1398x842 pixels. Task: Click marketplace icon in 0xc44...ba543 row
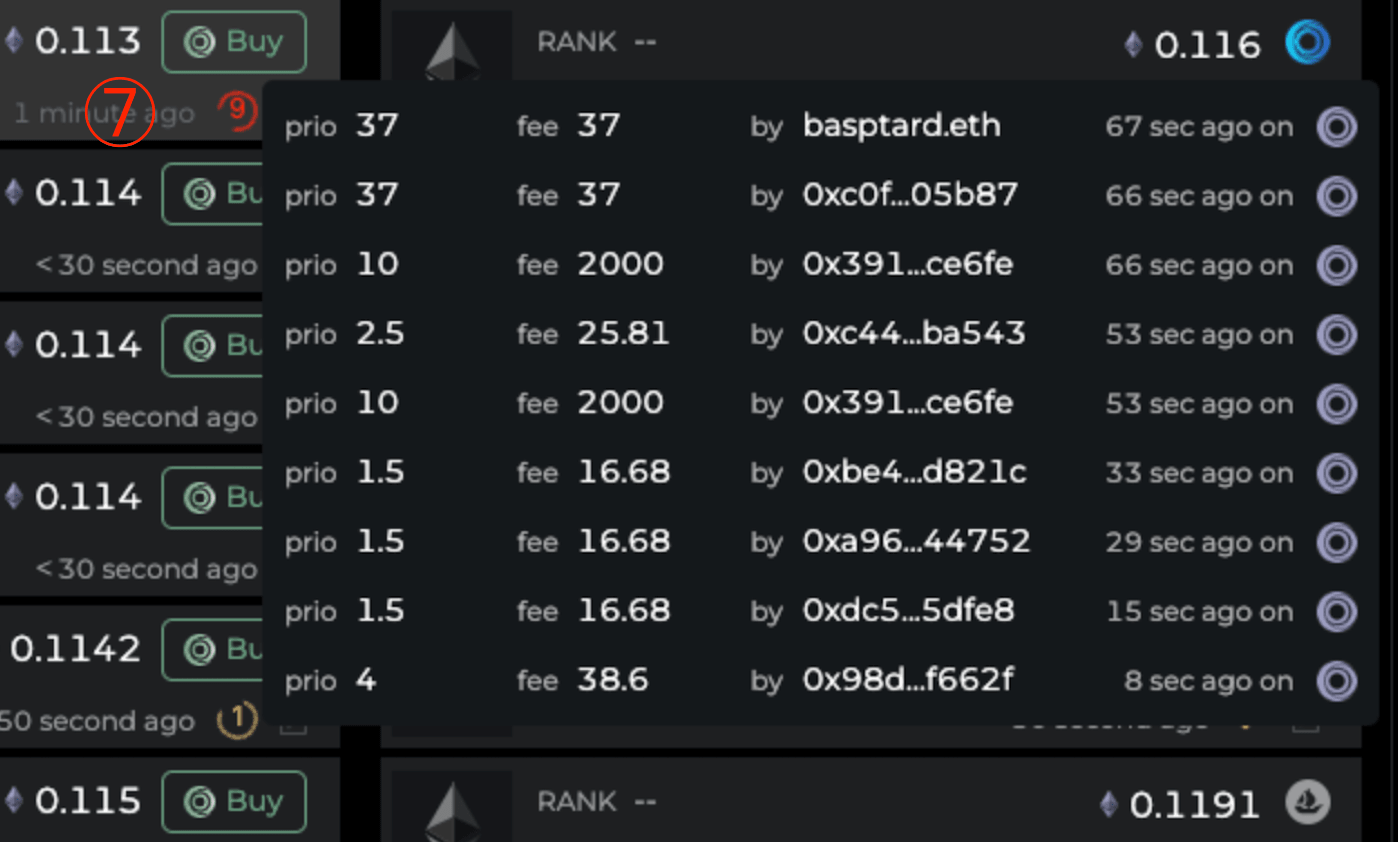point(1336,335)
